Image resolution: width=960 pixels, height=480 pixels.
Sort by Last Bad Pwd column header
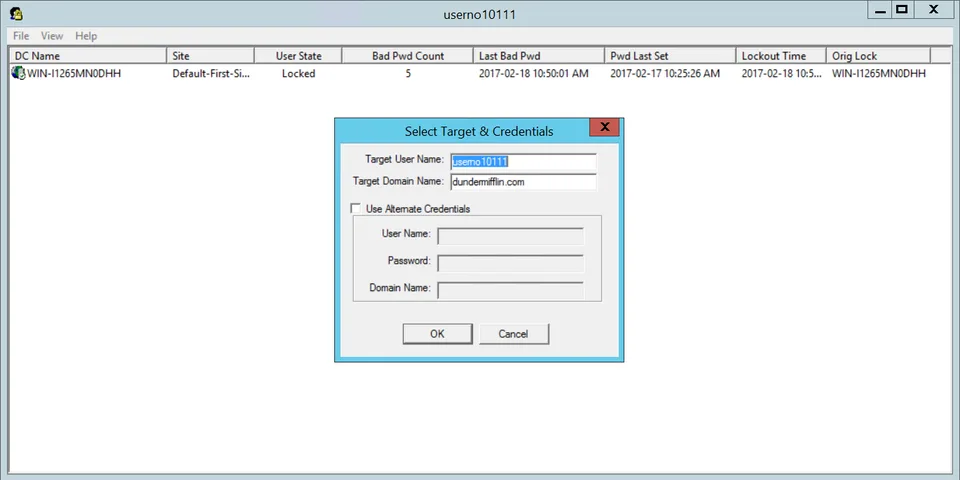point(539,56)
